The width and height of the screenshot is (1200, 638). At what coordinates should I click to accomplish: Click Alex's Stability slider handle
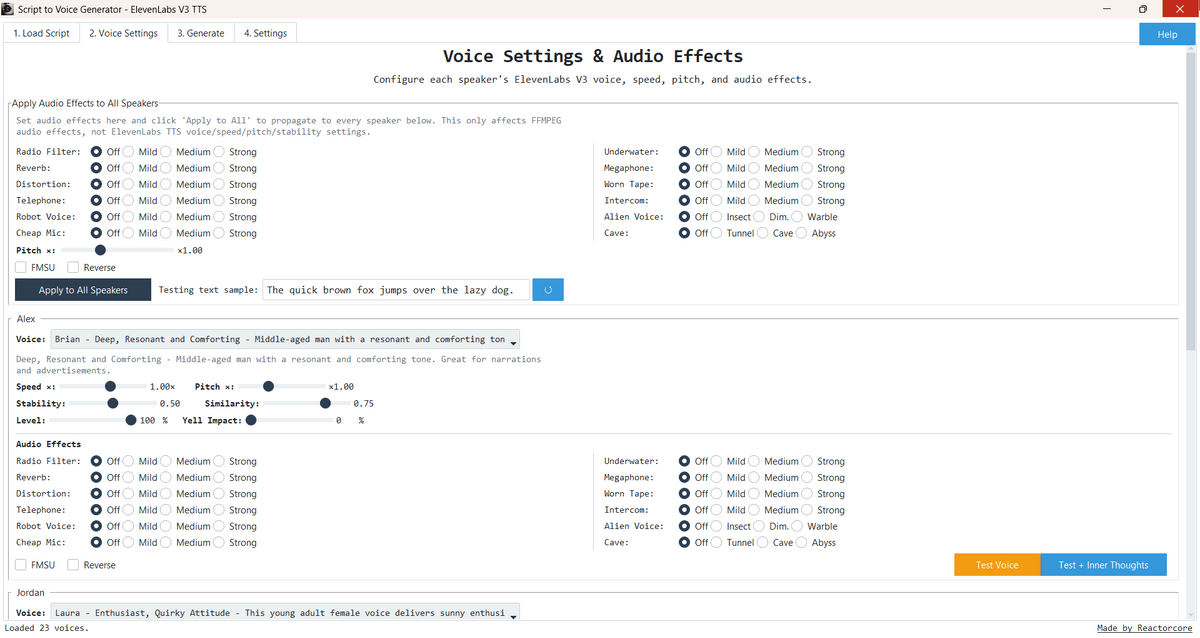point(113,403)
